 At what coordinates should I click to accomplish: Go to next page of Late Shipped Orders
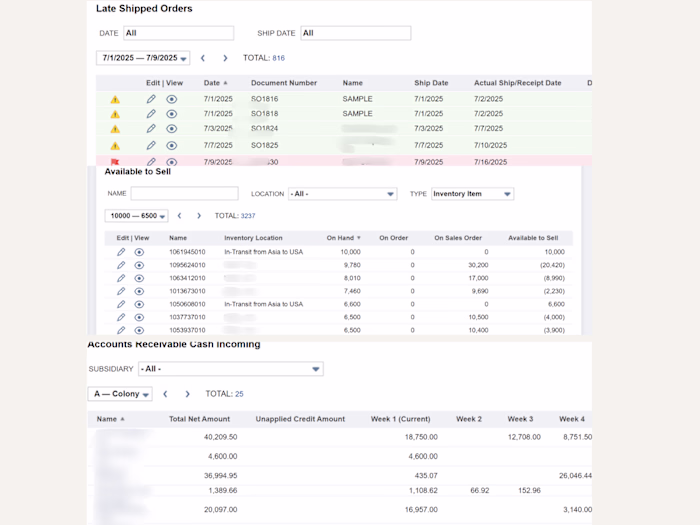pos(225,58)
